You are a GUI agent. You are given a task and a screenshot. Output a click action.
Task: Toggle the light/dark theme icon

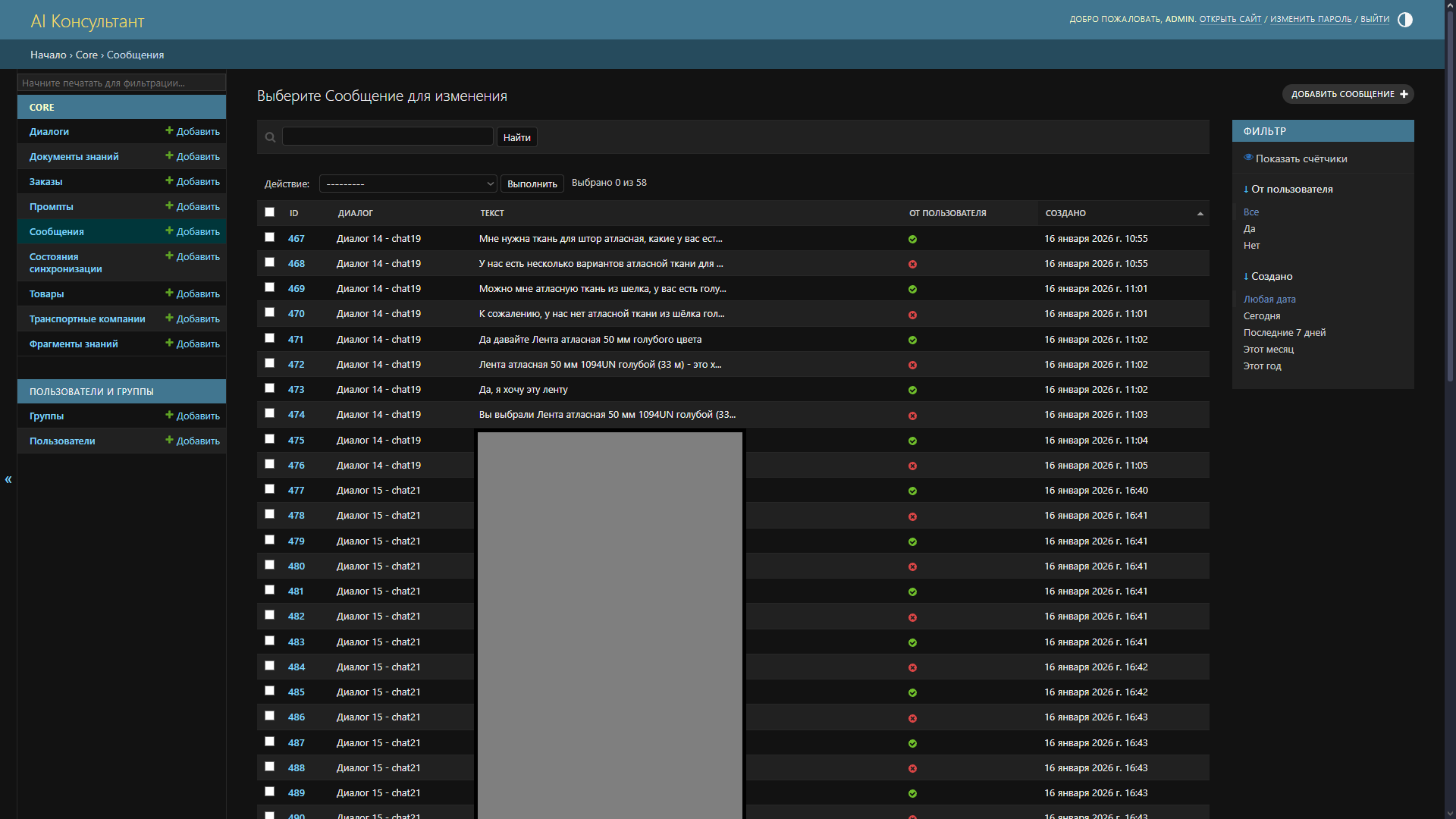point(1404,20)
